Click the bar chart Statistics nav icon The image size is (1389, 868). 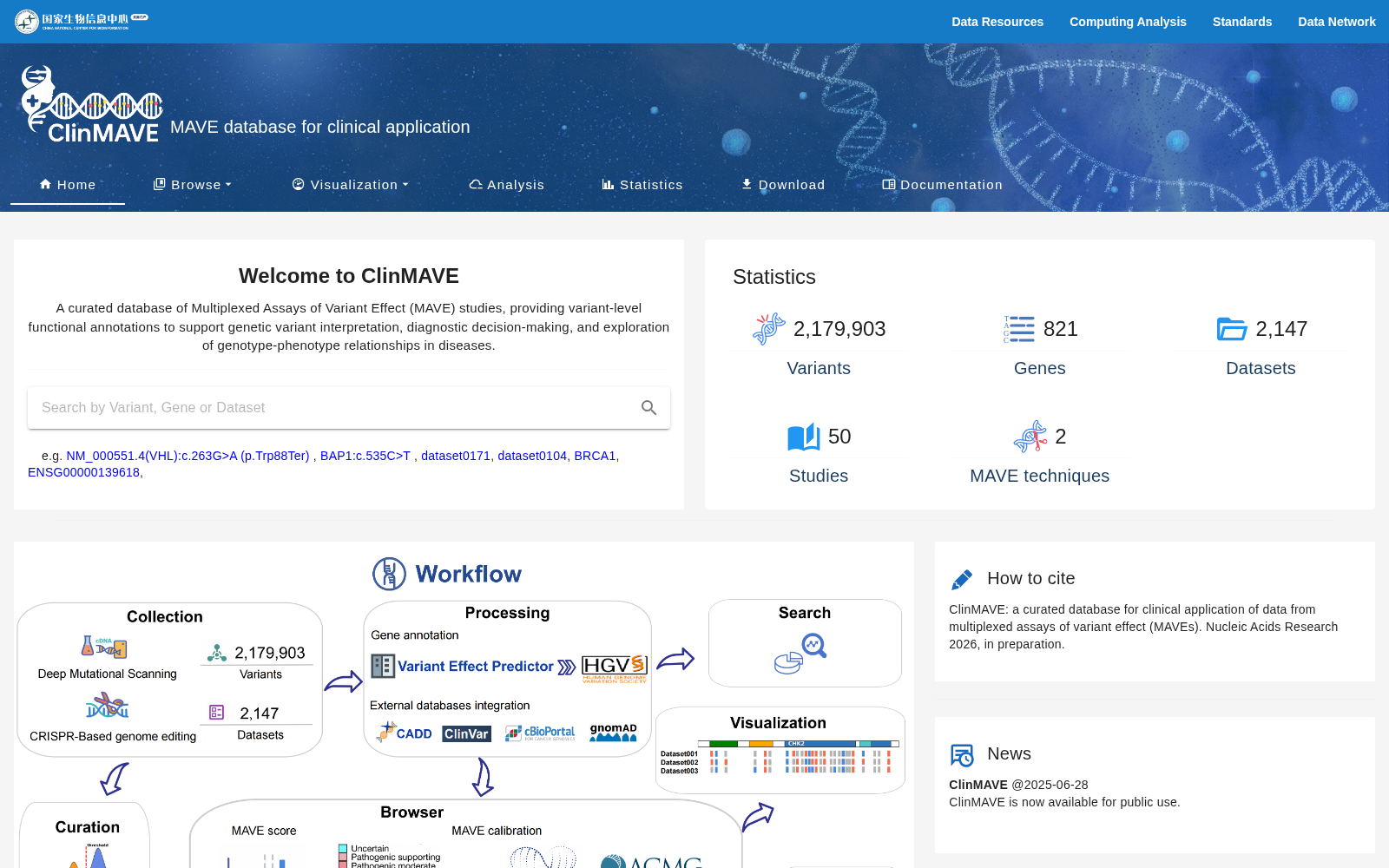coord(609,184)
